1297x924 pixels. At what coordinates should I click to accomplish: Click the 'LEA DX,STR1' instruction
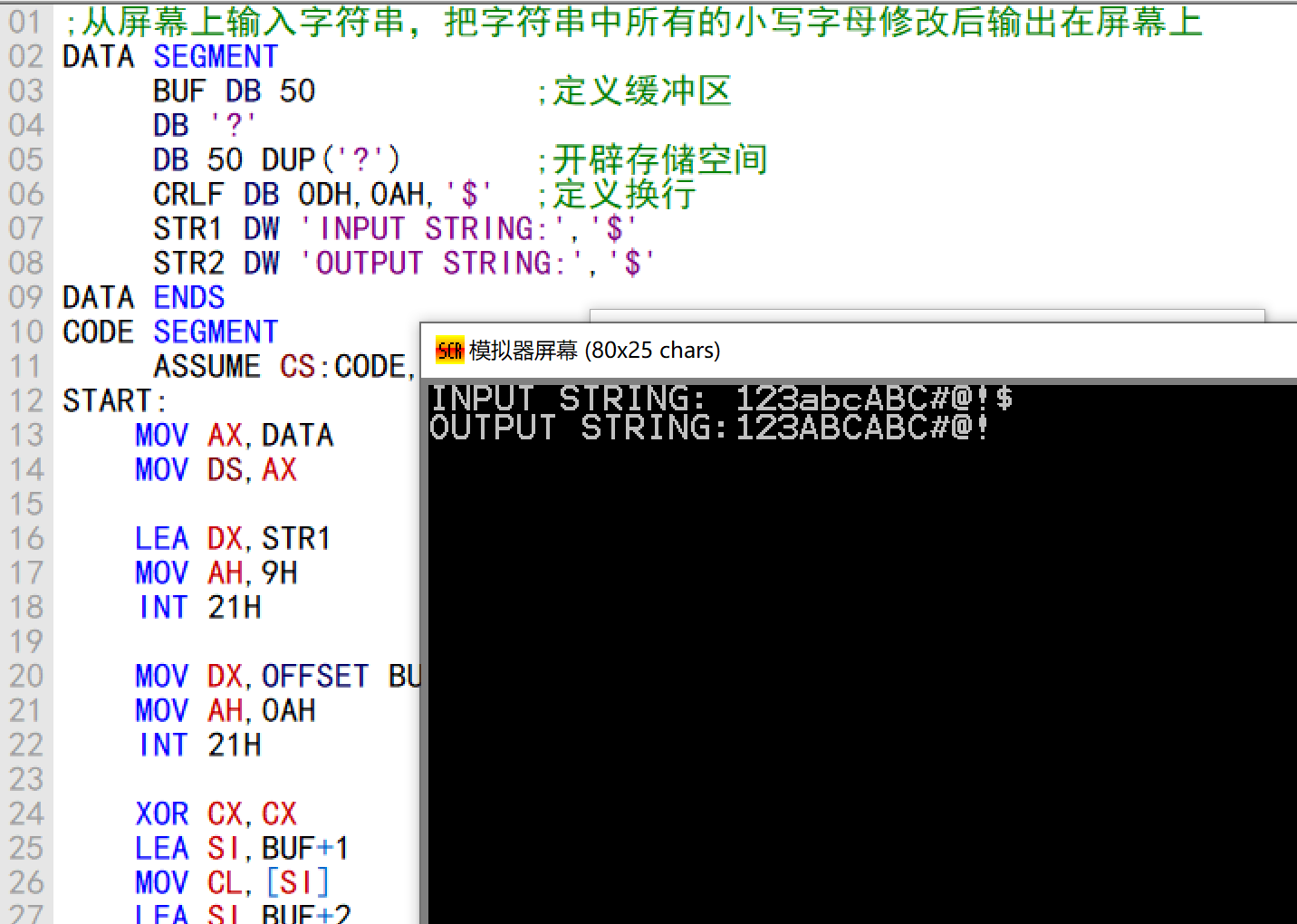pyautogui.click(x=233, y=539)
